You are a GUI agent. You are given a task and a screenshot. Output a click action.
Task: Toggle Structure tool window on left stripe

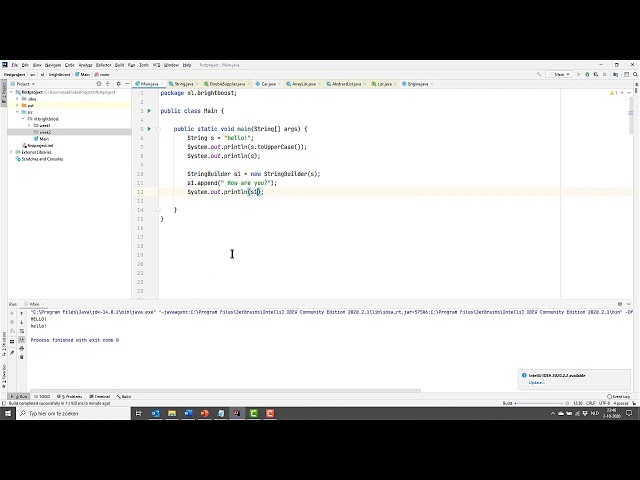click(4, 344)
